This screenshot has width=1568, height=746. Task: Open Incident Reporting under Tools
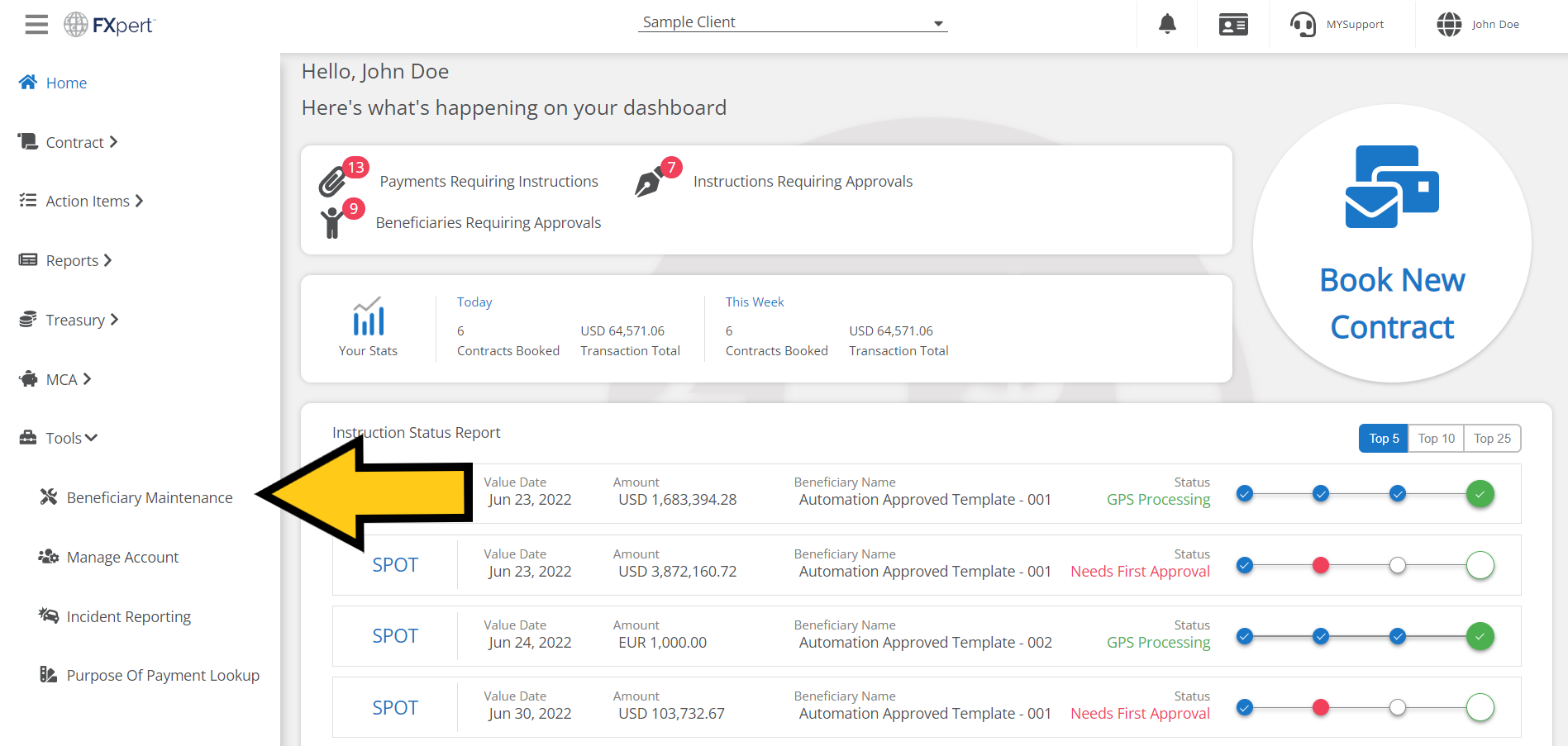click(x=128, y=617)
